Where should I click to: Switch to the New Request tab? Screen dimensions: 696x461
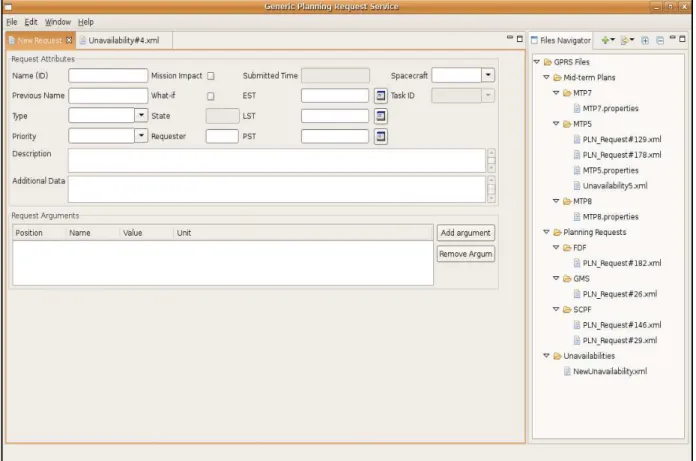pyautogui.click(x=39, y=41)
